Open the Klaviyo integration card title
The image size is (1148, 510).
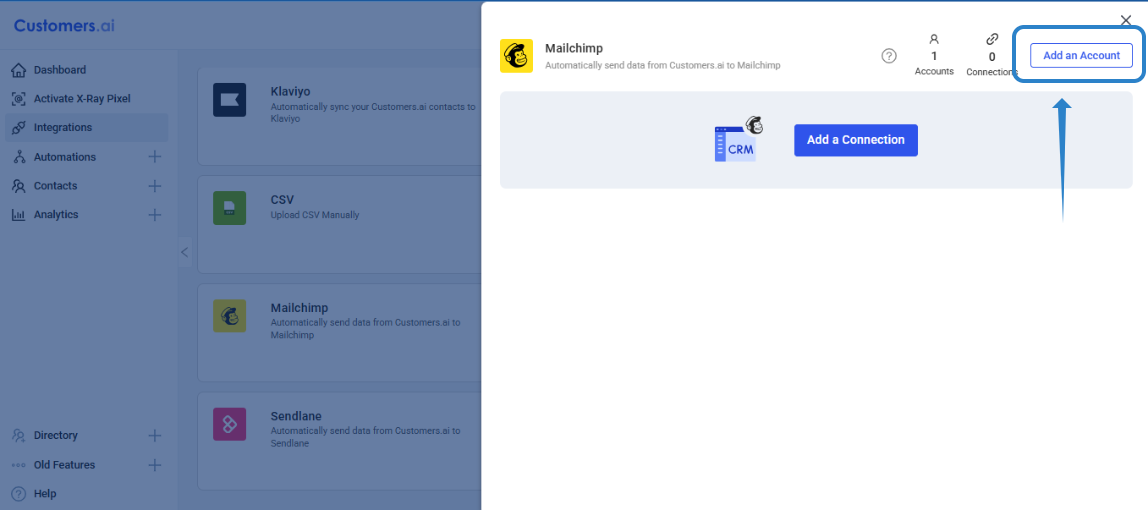(291, 92)
